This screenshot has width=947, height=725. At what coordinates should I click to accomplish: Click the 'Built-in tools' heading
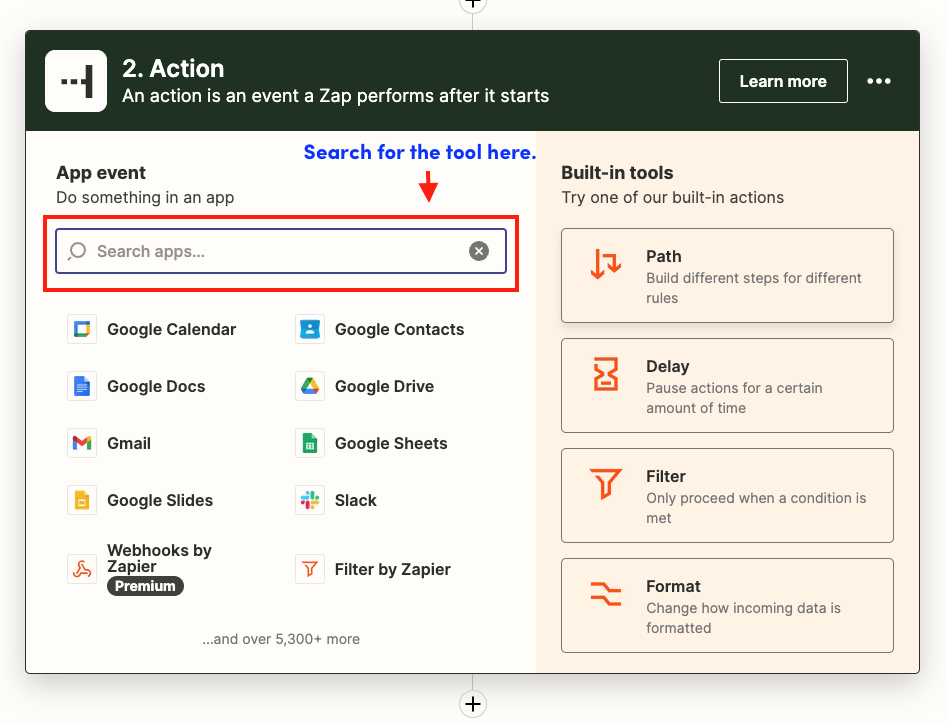(x=617, y=173)
